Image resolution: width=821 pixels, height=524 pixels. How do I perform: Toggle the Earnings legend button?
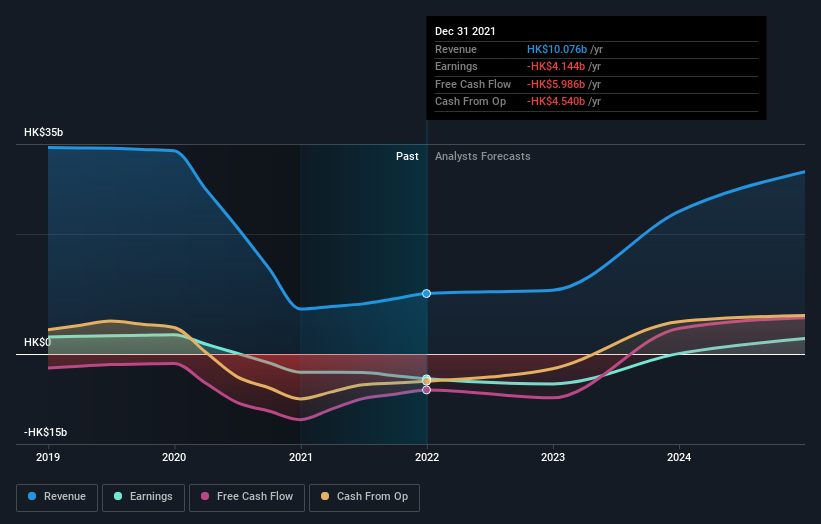point(143,497)
